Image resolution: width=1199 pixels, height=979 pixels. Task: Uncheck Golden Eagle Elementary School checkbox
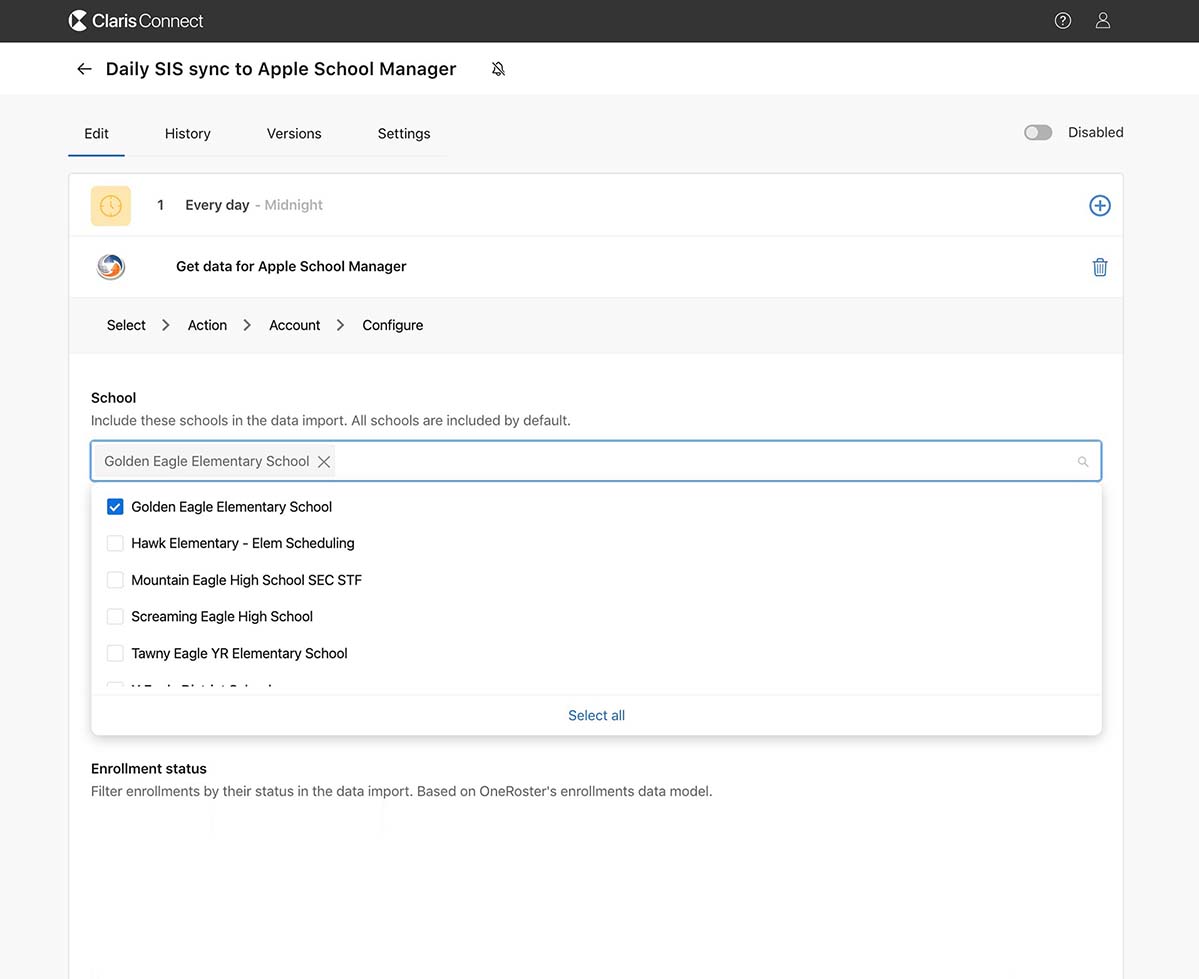(115, 506)
